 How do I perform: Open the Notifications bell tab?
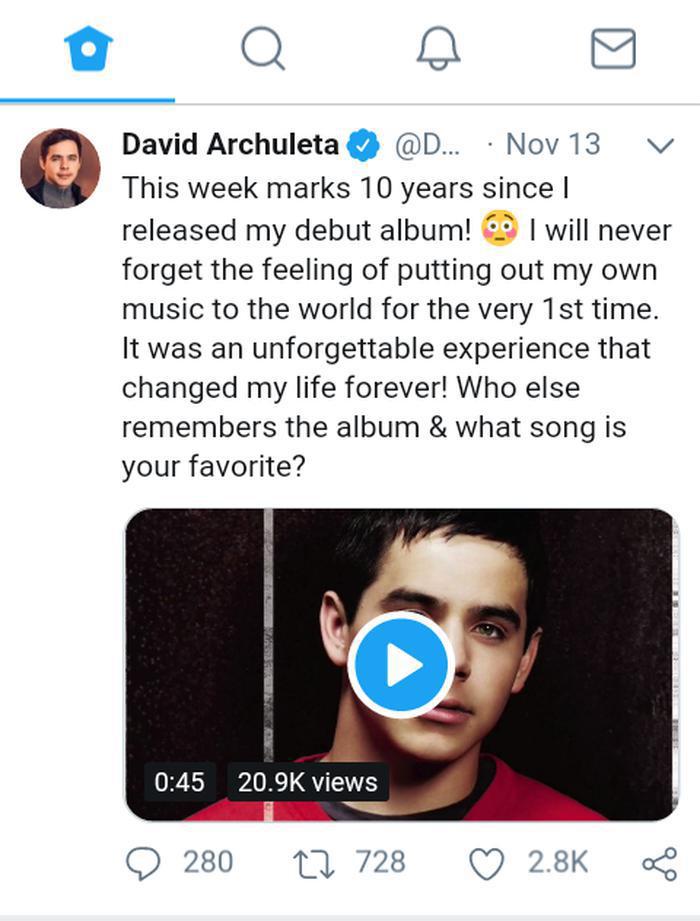pyautogui.click(x=438, y=49)
